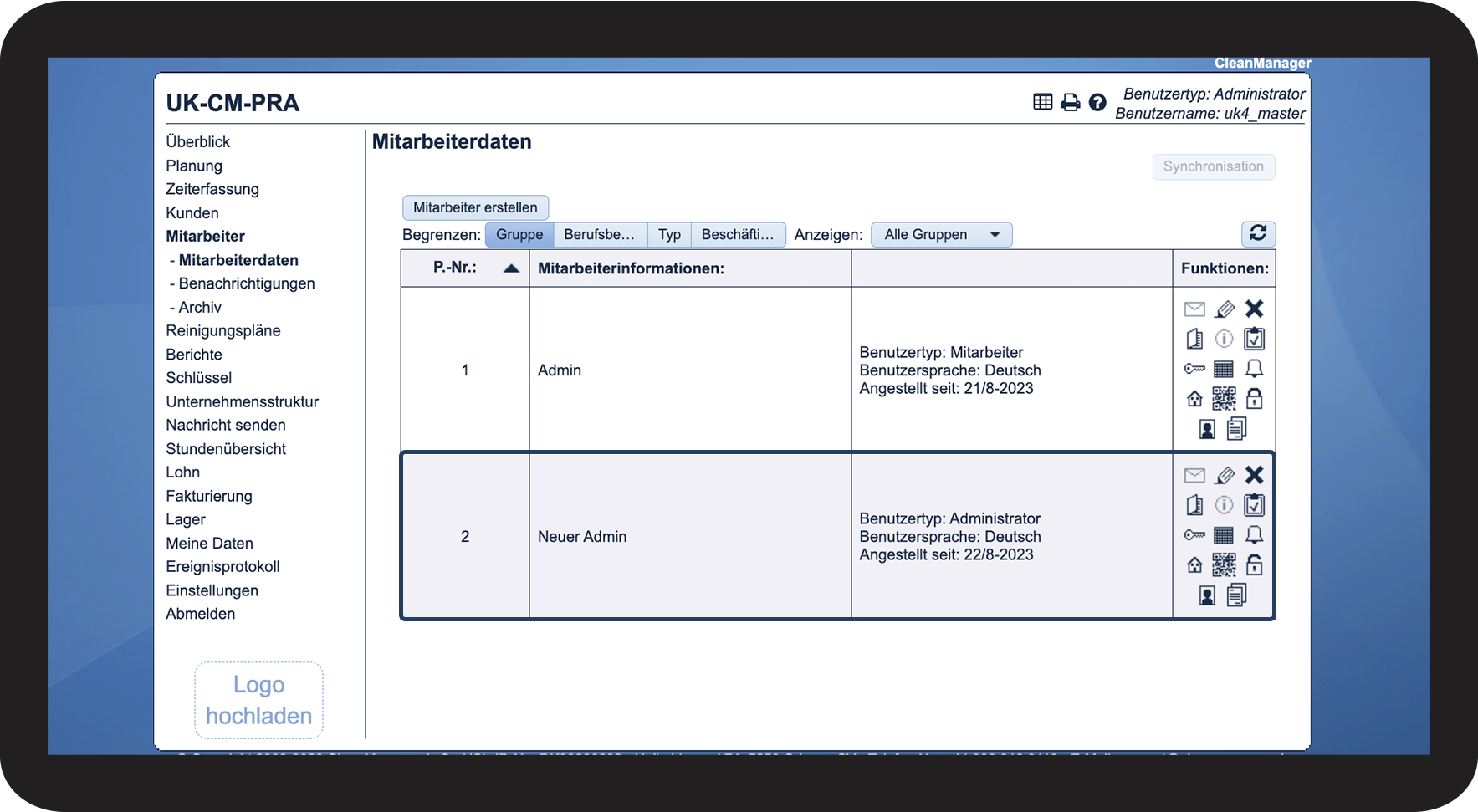Sort by P.-Nr. column arrow
The width and height of the screenshot is (1478, 812).
(511, 268)
